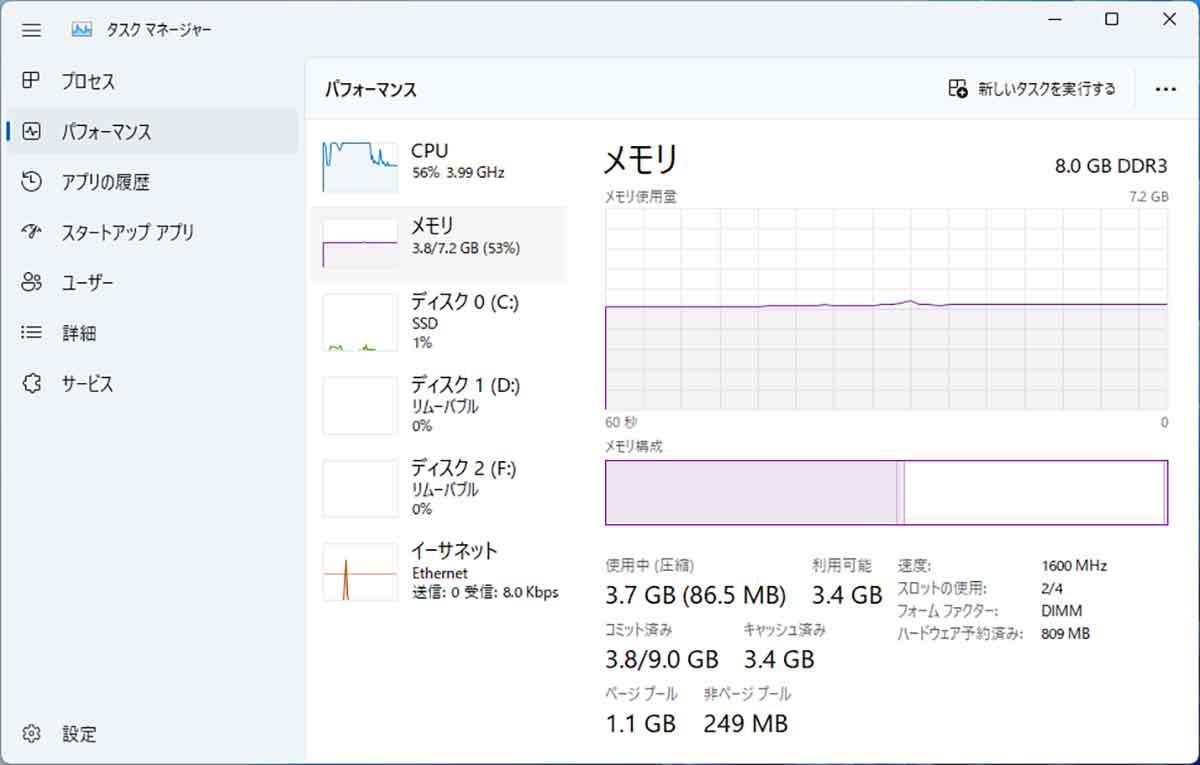This screenshot has width=1200, height=765.
Task: Click the パフォーマンス page heading
Action: [370, 89]
